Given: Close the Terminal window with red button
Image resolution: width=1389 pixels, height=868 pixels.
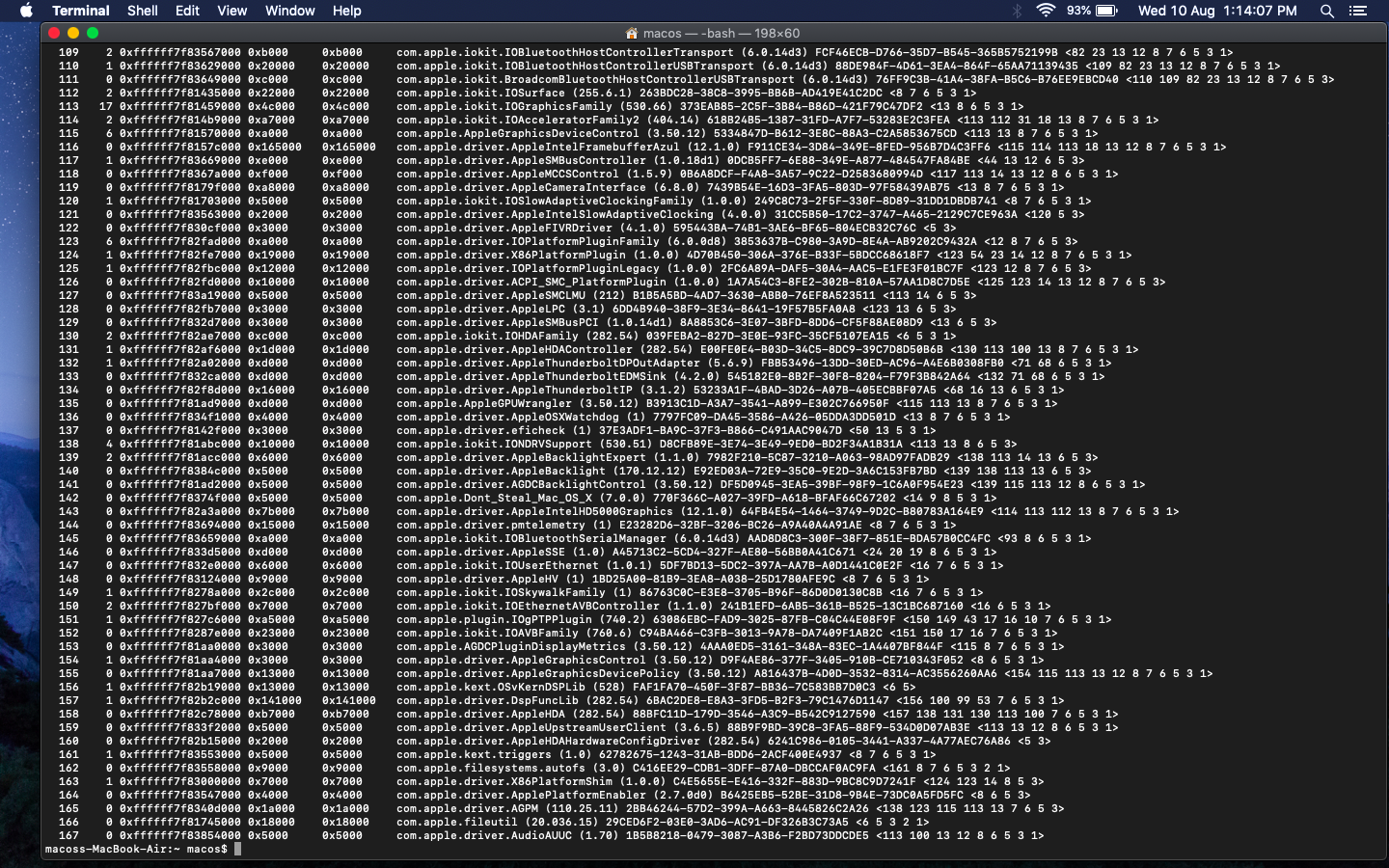Looking at the screenshot, I should pos(54,33).
